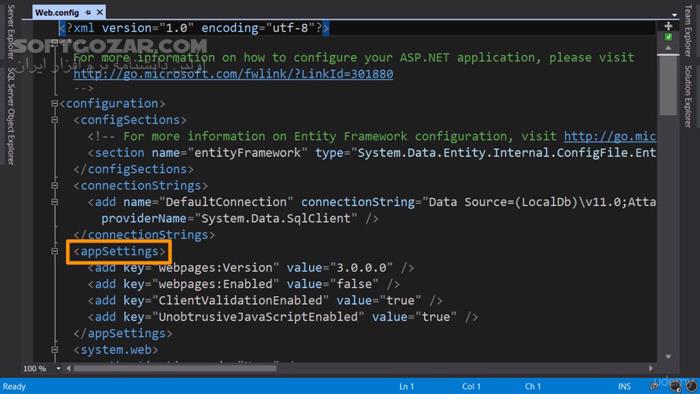Click the xml version declaration line

(195, 28)
